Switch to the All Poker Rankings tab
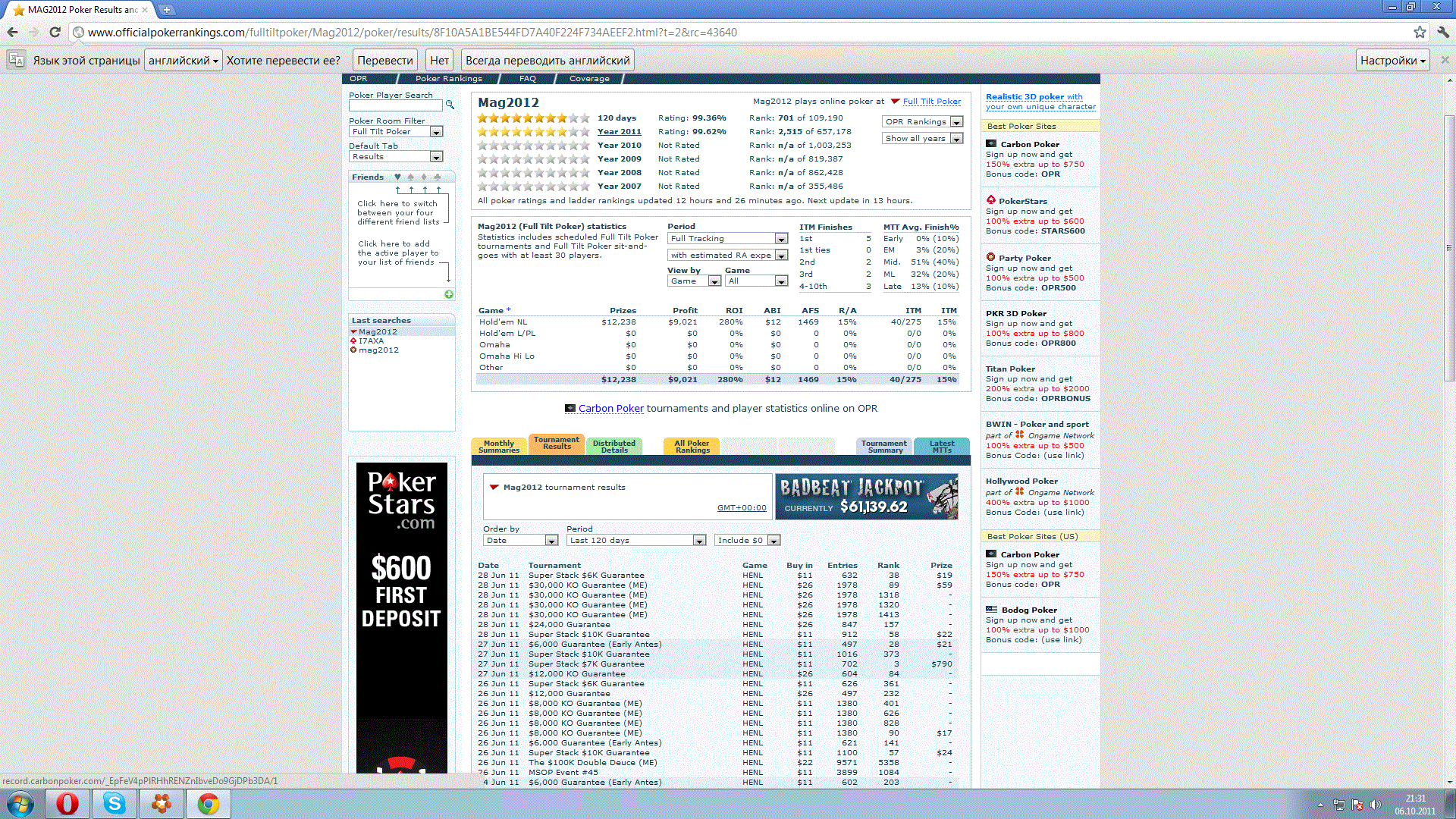Screen dimensions: 1456x819 coord(692,447)
